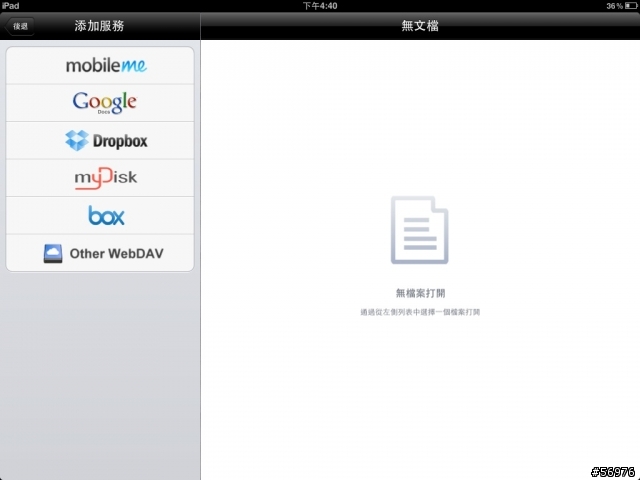Click the Dropbox box logo icon
This screenshot has height=480, width=640.
[77, 140]
